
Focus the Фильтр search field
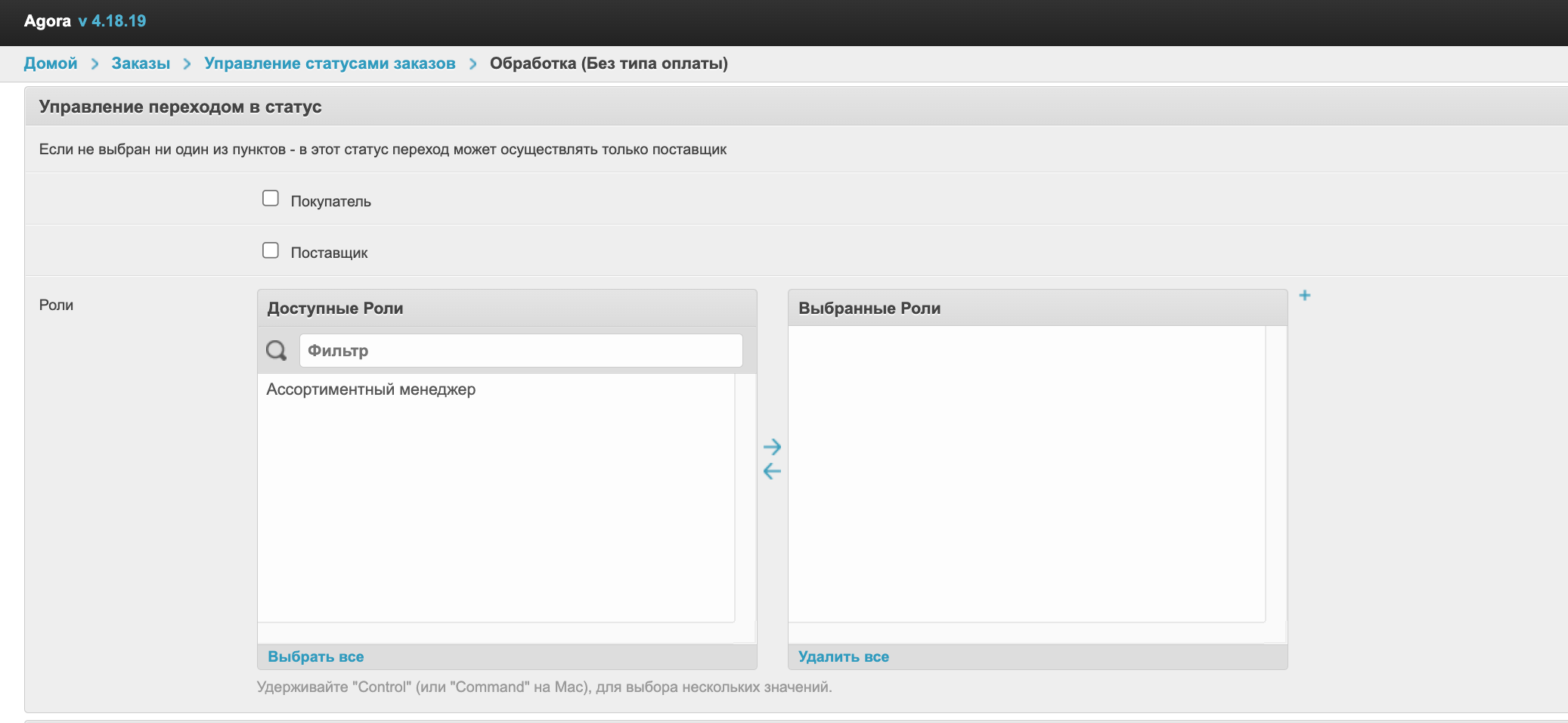(x=520, y=351)
